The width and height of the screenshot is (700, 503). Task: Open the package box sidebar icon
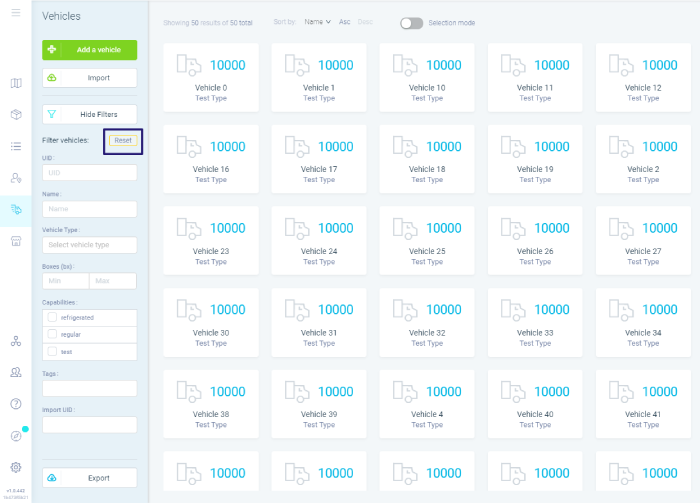tap(16, 115)
